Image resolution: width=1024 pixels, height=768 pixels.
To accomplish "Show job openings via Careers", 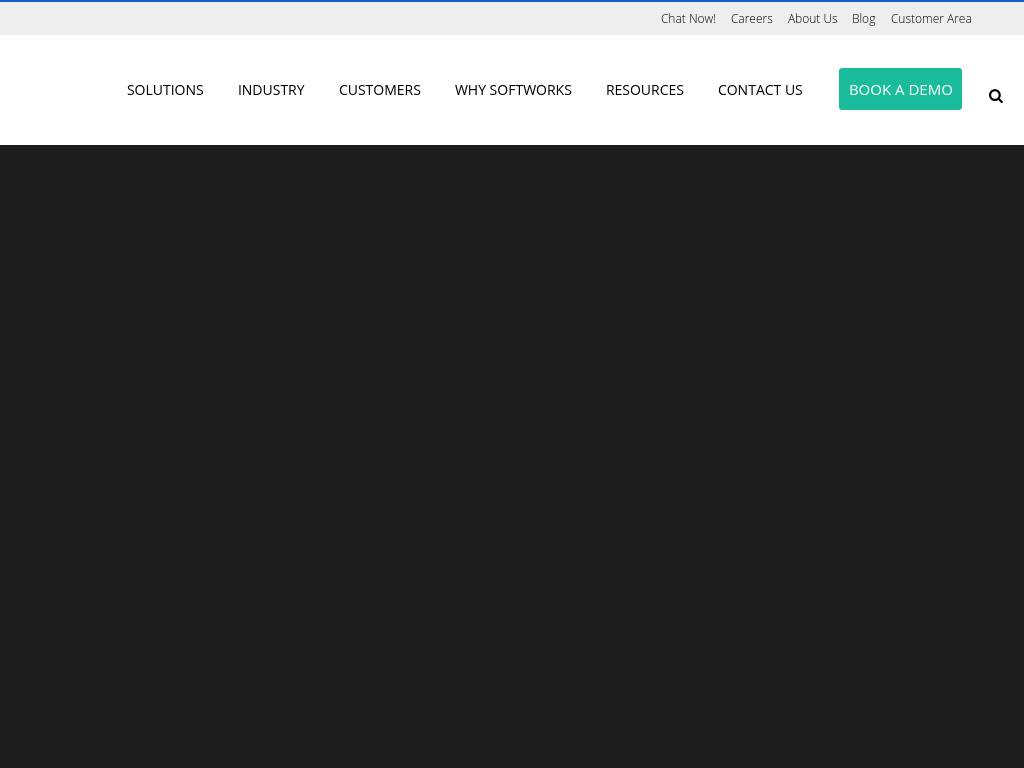I will tap(751, 19).
